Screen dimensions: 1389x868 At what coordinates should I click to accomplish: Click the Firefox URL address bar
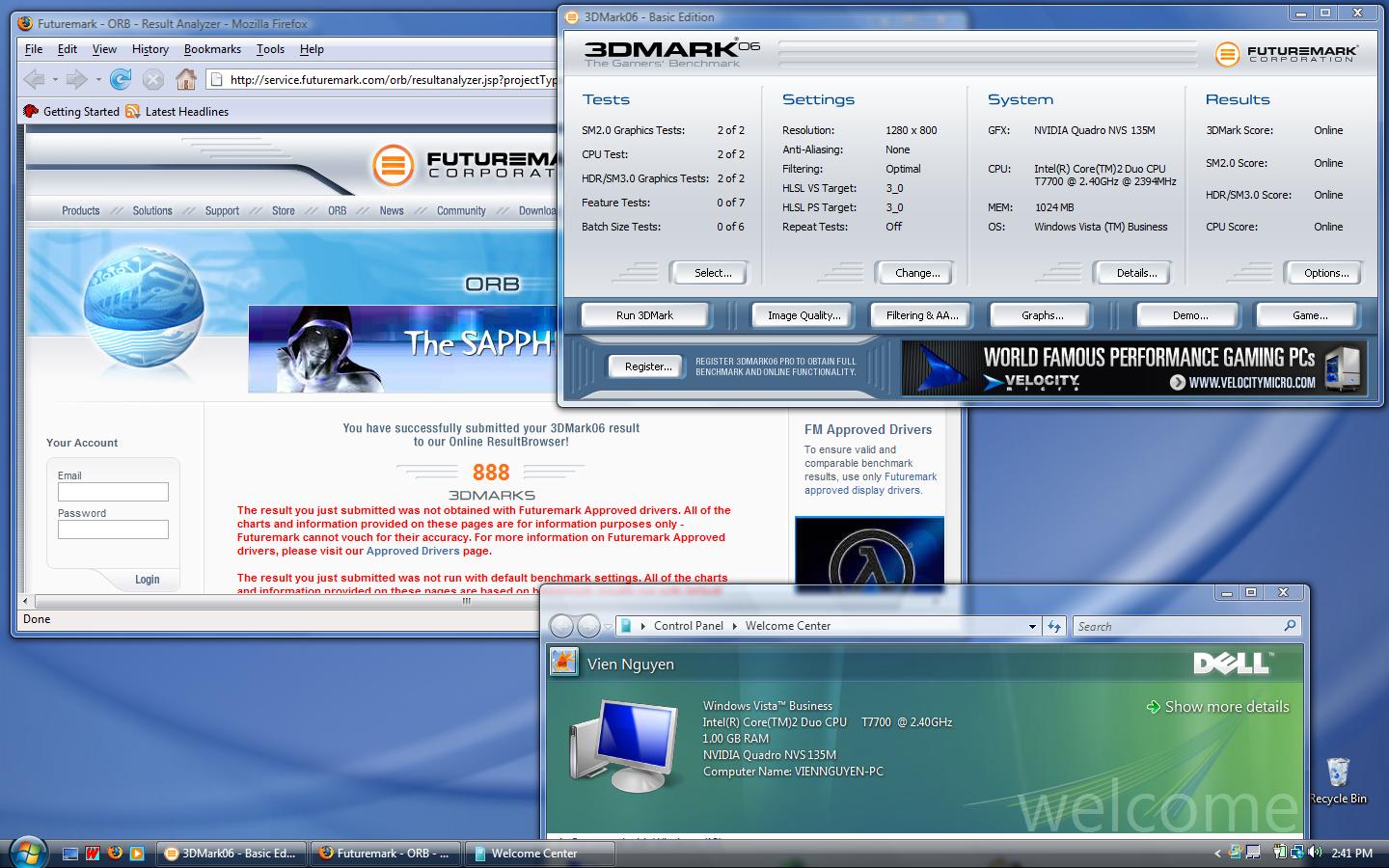click(383, 79)
